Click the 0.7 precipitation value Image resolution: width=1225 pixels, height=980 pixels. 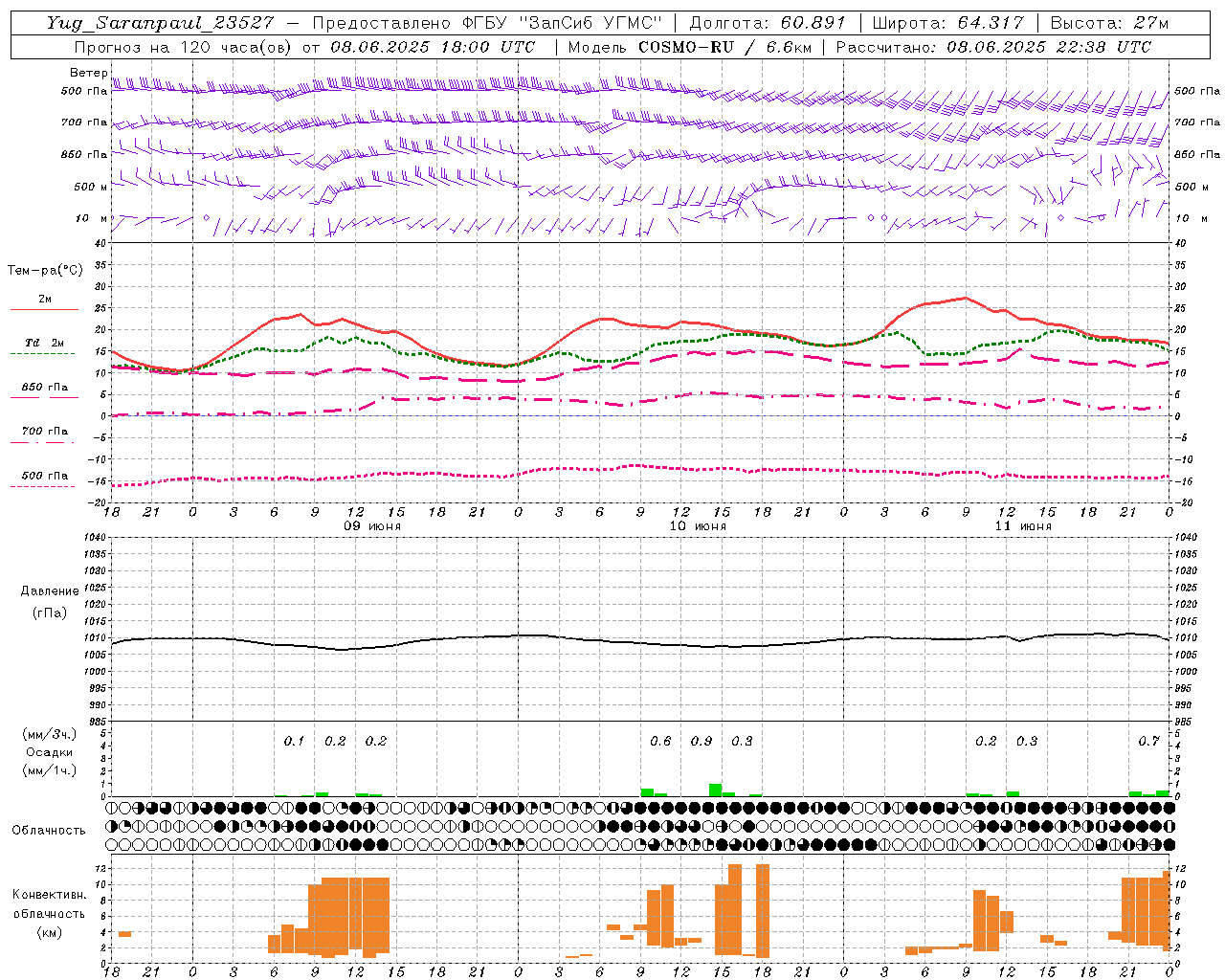tap(1148, 742)
